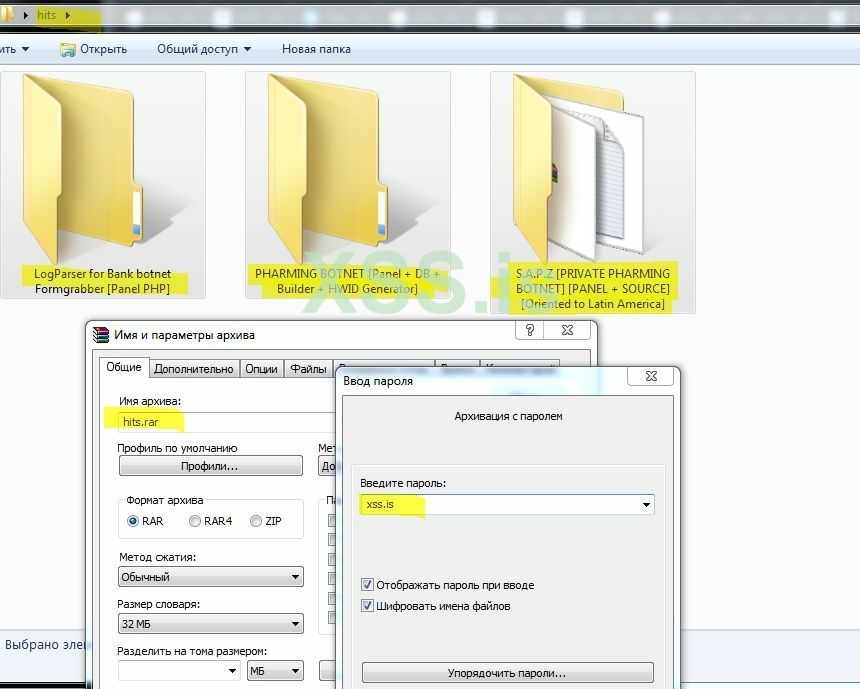The height and width of the screenshot is (689, 860).
Task: Switch to the Дополнительно tab
Action: 194,369
